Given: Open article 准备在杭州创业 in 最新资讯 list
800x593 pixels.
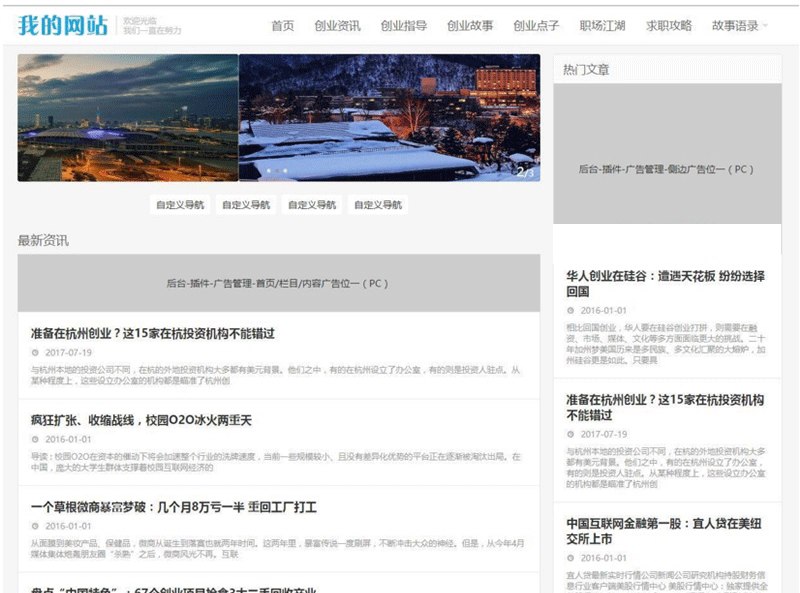Looking at the screenshot, I should (153, 334).
